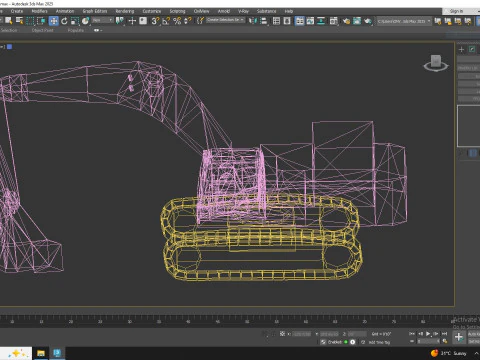The height and width of the screenshot is (360, 480).
Task: Click Use Pivot Point Center icon
Action: 119,21
